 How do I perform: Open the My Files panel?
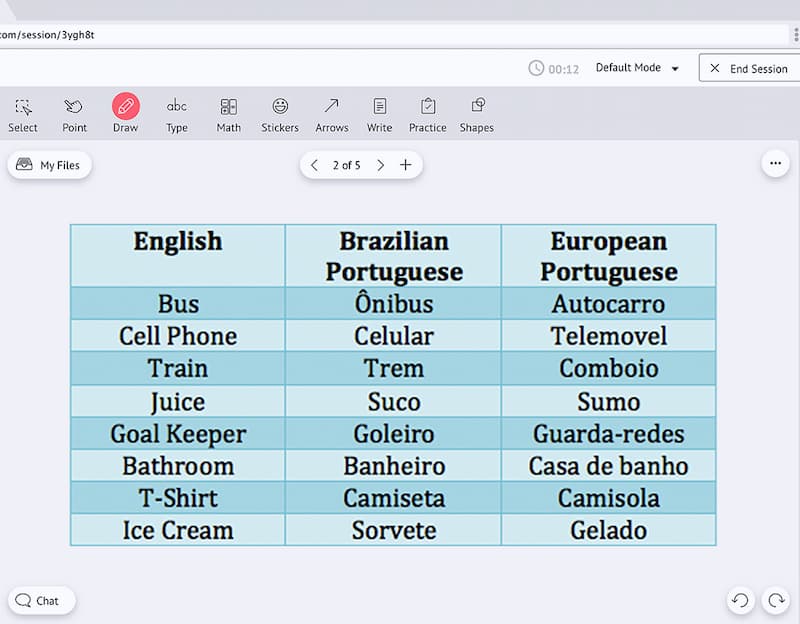(x=49, y=165)
